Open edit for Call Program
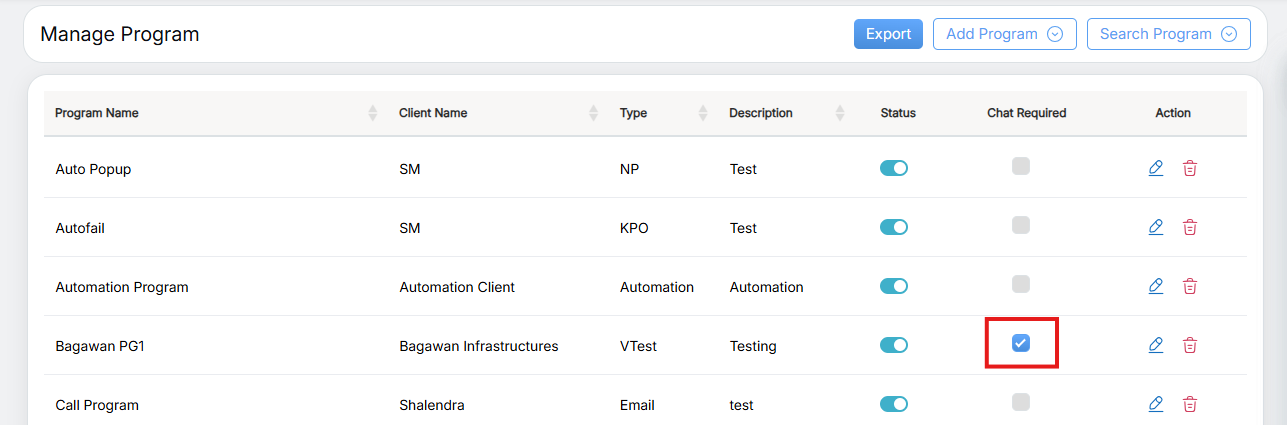 coord(1156,404)
